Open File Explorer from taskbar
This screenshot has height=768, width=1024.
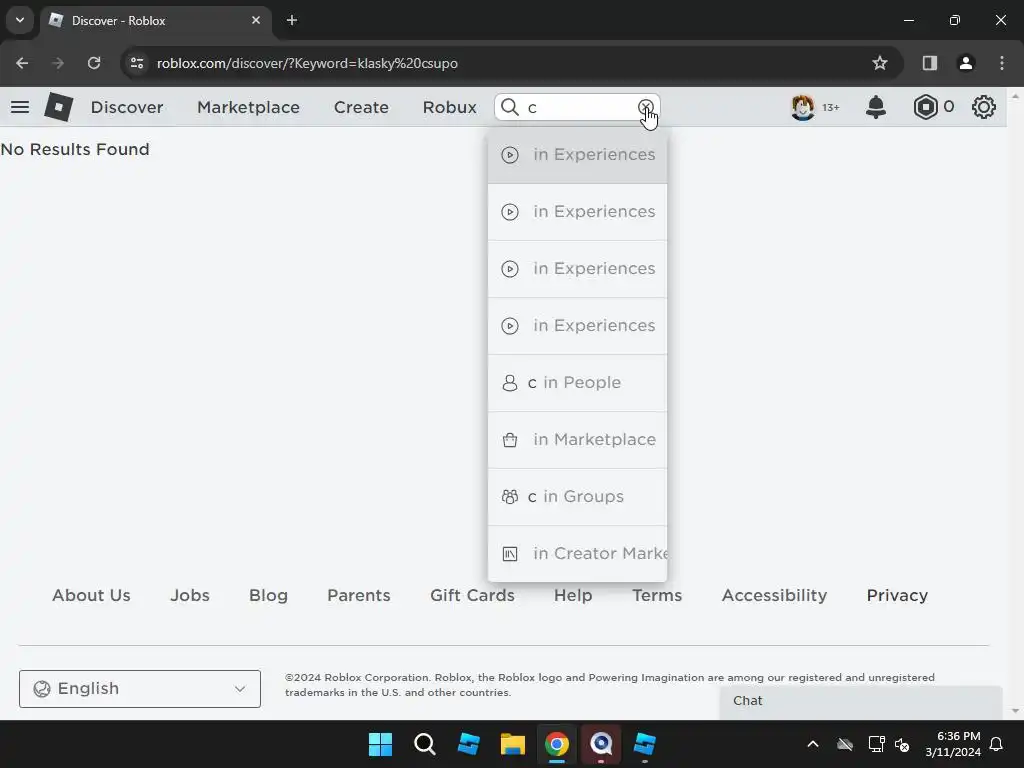pos(513,744)
